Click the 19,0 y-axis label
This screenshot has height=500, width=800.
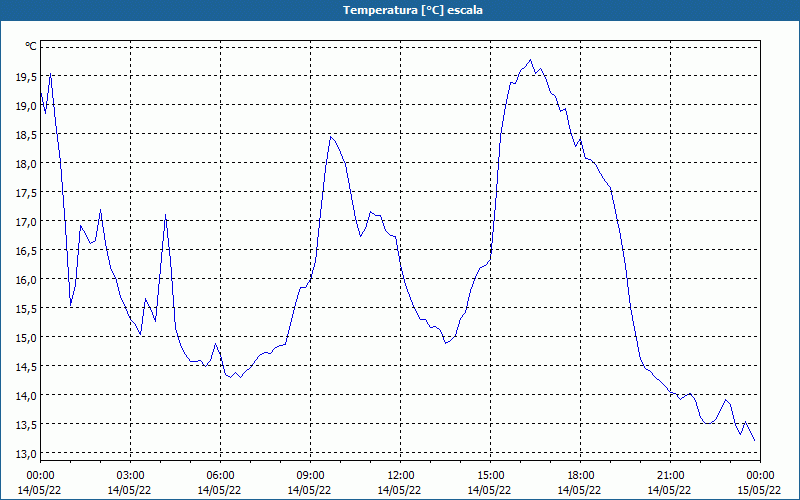pyautogui.click(x=27, y=106)
